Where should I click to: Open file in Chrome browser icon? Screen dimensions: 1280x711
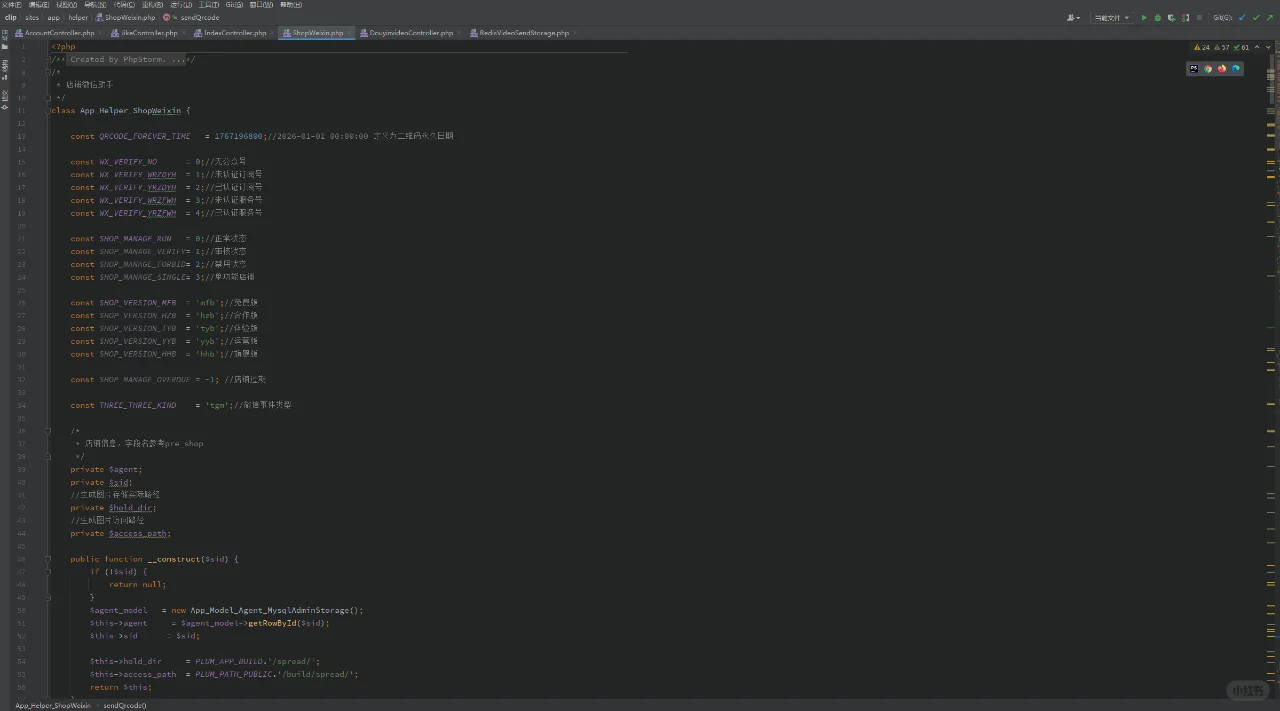click(1208, 69)
